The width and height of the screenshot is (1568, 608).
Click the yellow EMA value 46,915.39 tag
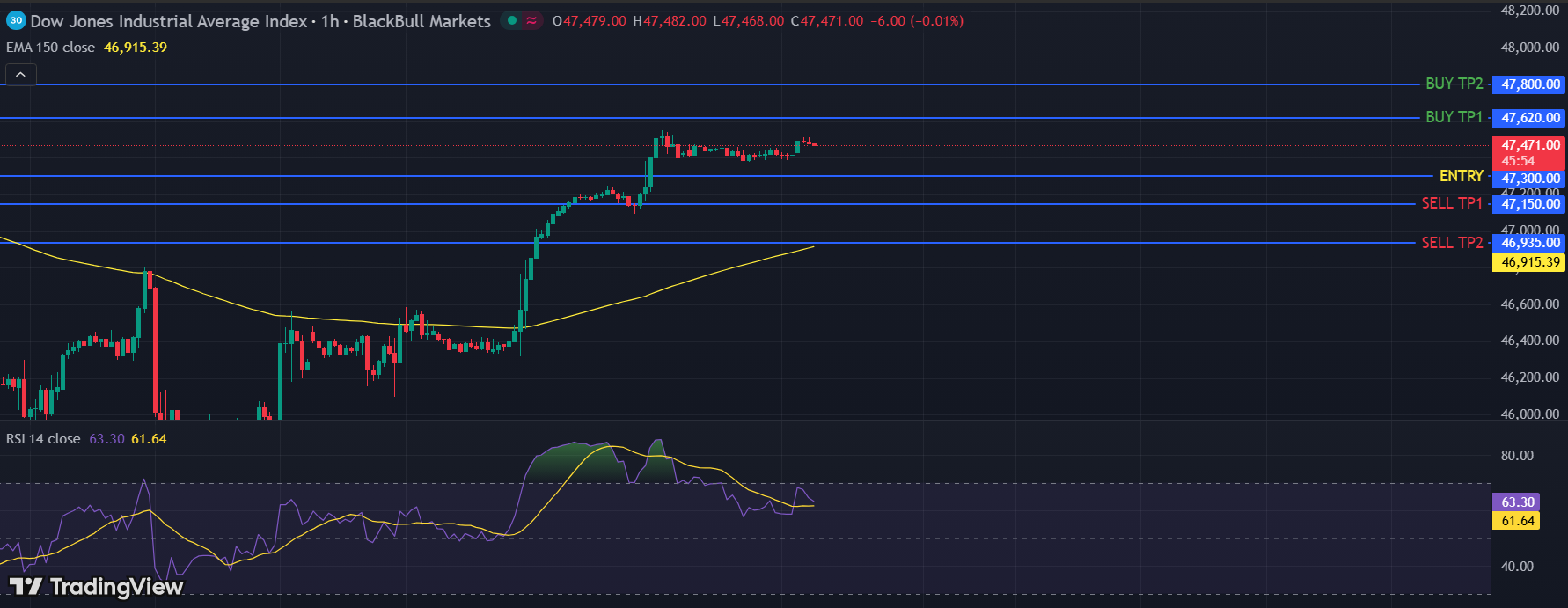tap(1529, 262)
